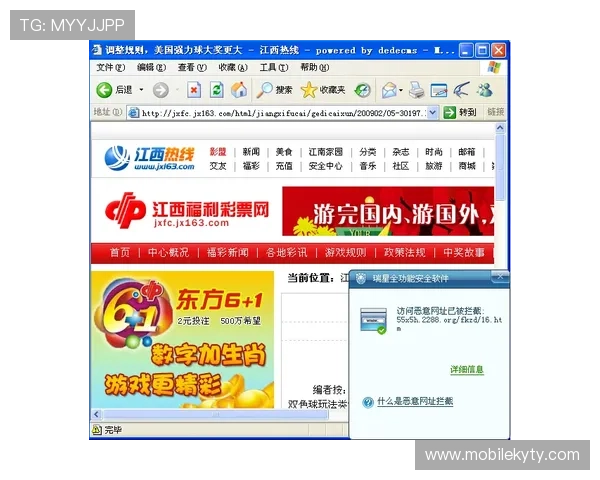This screenshot has width=600, height=480.
Task: Open the 收藏 (Favorites) menu
Action: (x=233, y=67)
